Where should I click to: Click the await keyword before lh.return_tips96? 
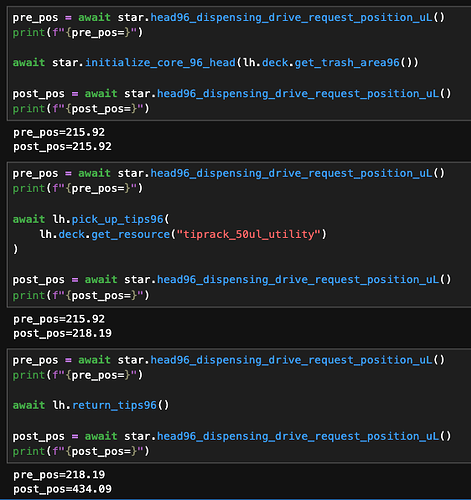point(29,405)
